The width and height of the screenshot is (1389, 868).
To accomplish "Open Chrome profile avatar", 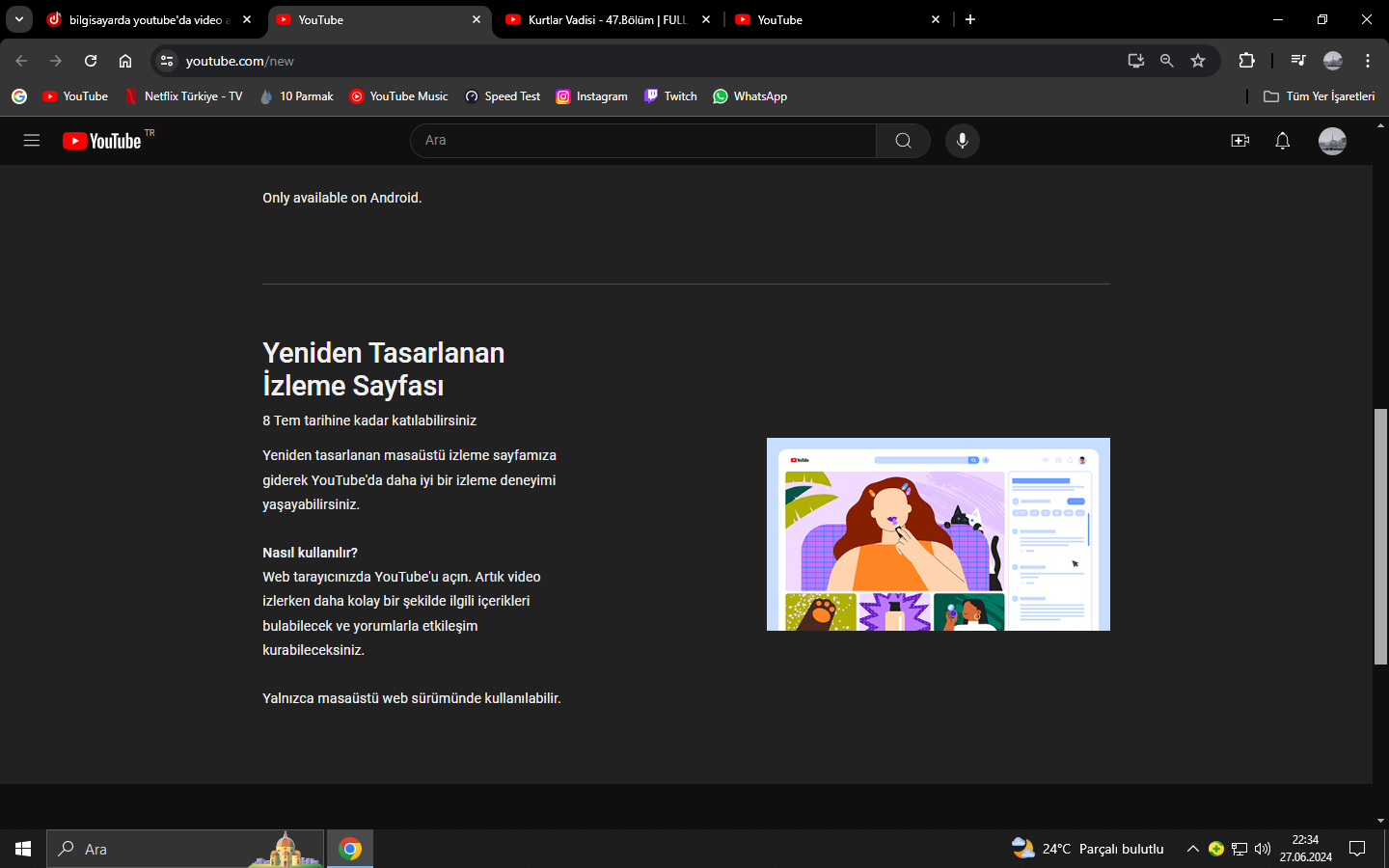I will click(x=1333, y=61).
